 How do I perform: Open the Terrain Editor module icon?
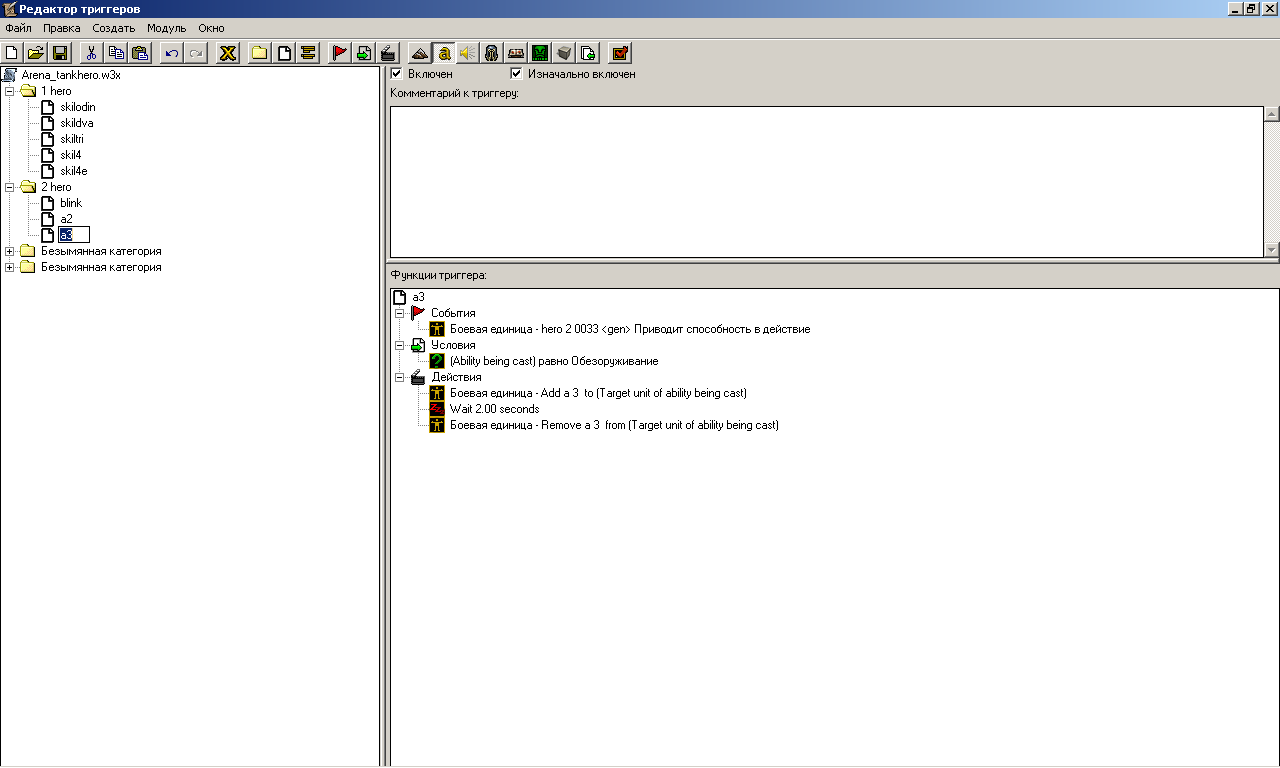(x=420, y=53)
